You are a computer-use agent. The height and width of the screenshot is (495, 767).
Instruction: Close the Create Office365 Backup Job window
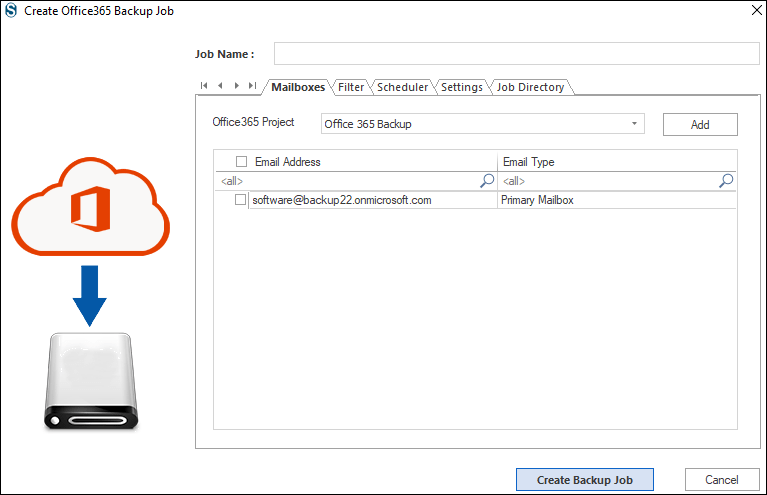[756, 10]
